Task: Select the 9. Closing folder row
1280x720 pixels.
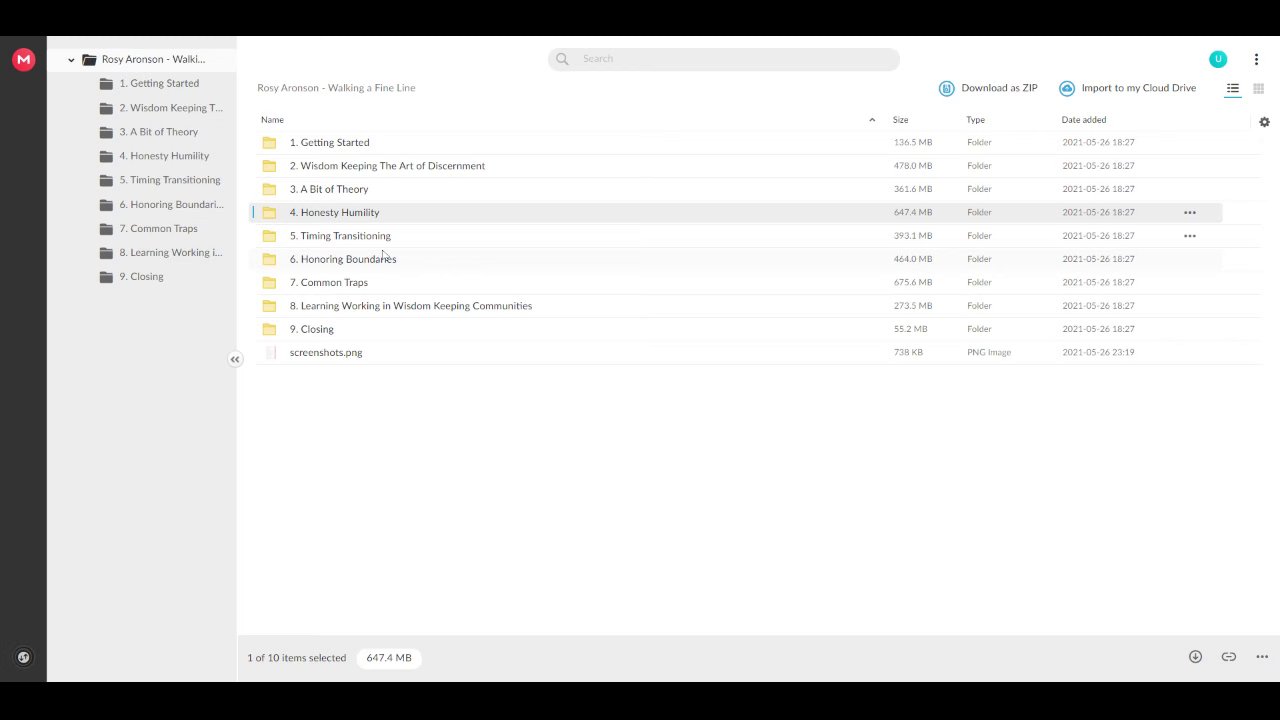Action: [735, 329]
